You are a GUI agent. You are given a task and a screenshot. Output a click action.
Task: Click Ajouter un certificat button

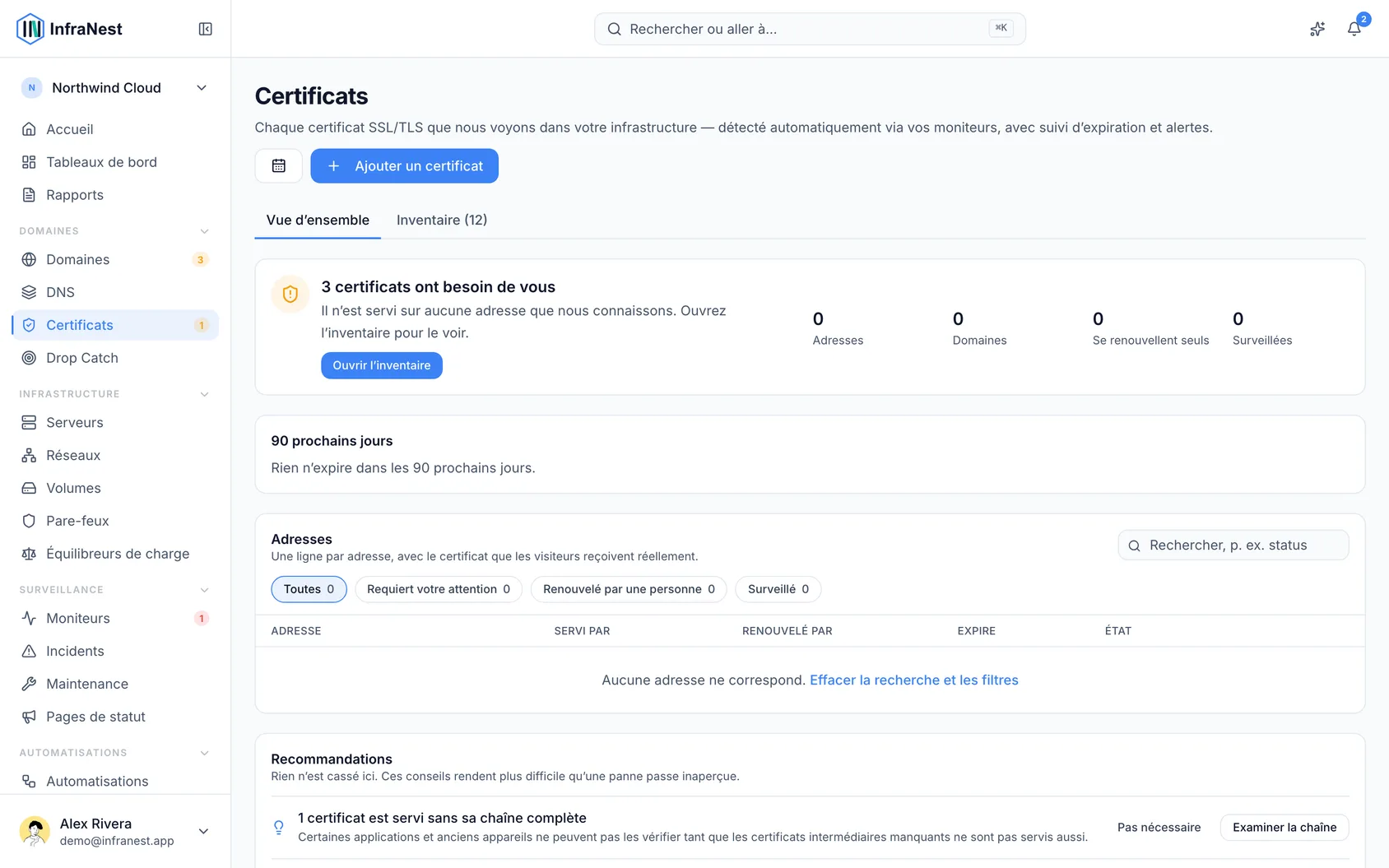tap(404, 166)
